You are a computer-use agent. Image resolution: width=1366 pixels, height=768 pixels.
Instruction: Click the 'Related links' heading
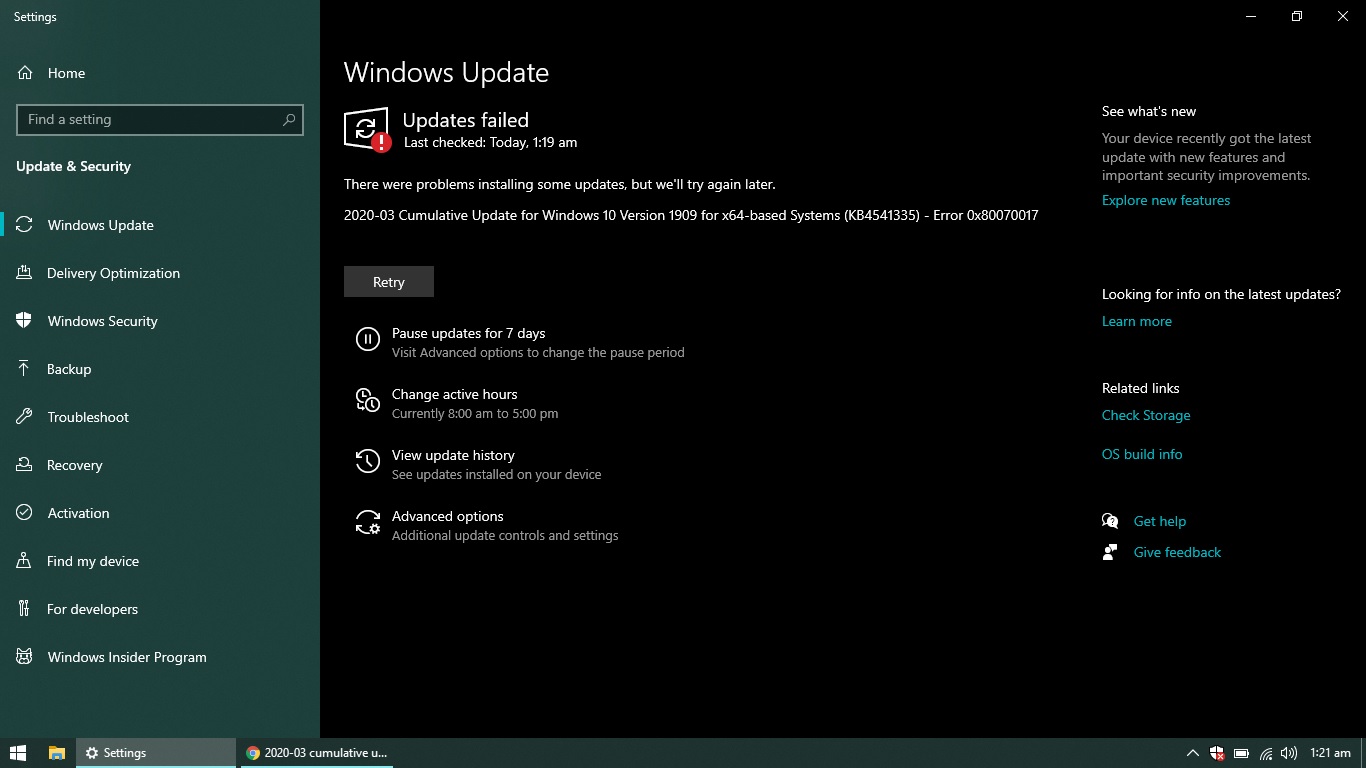[1141, 388]
